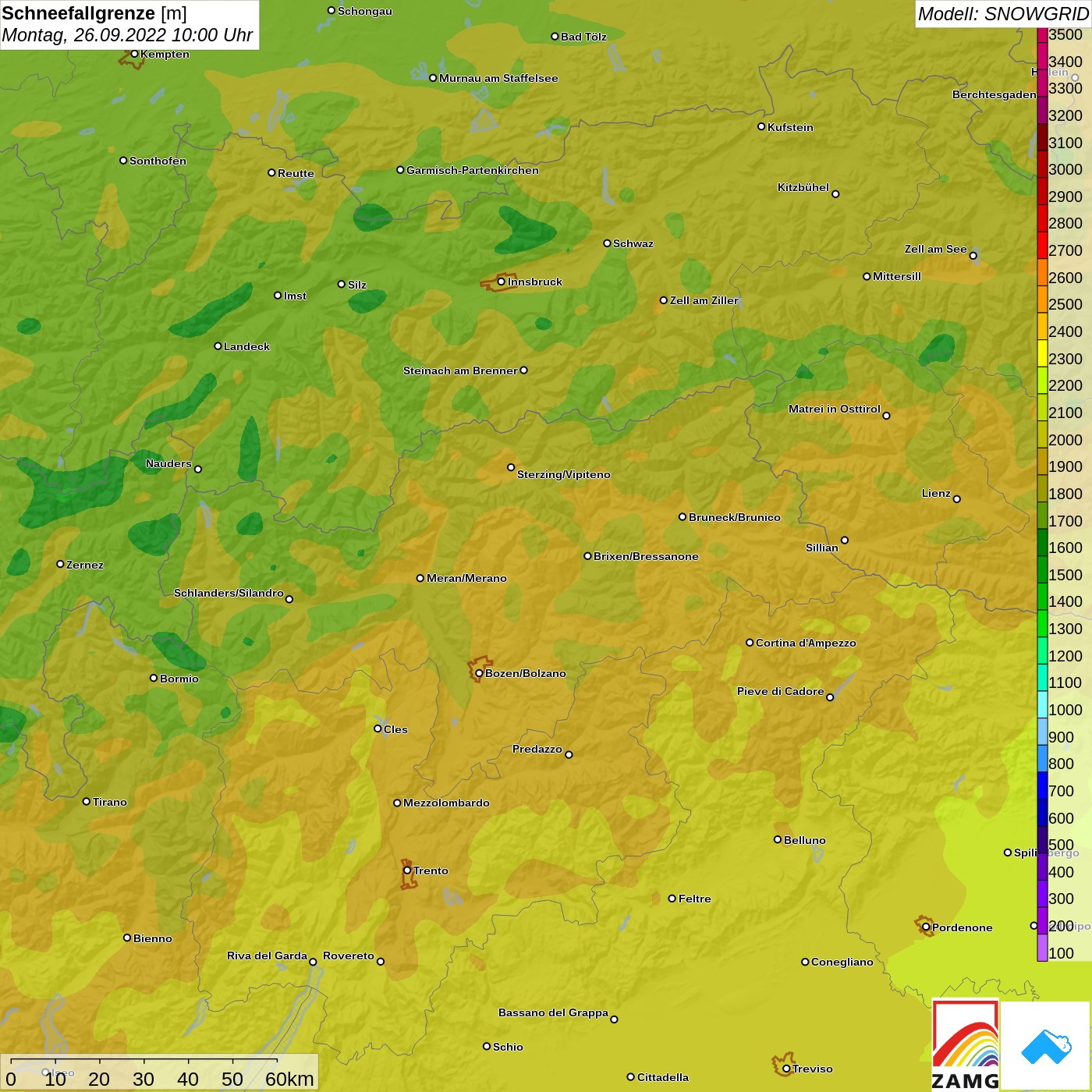Click the 1500 m green legend swatch
The height and width of the screenshot is (1092, 1092).
click(1042, 569)
